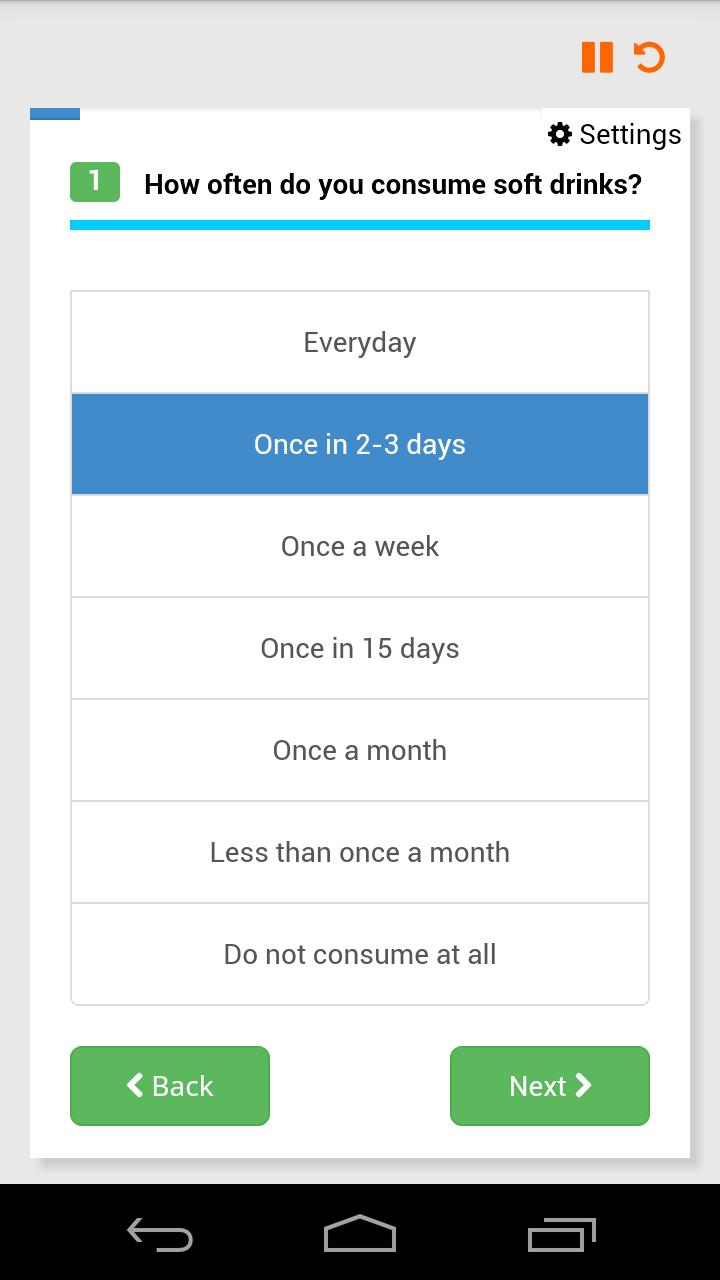Restart the survey using the orange reset icon
The width and height of the screenshot is (720, 1280).
(650, 57)
